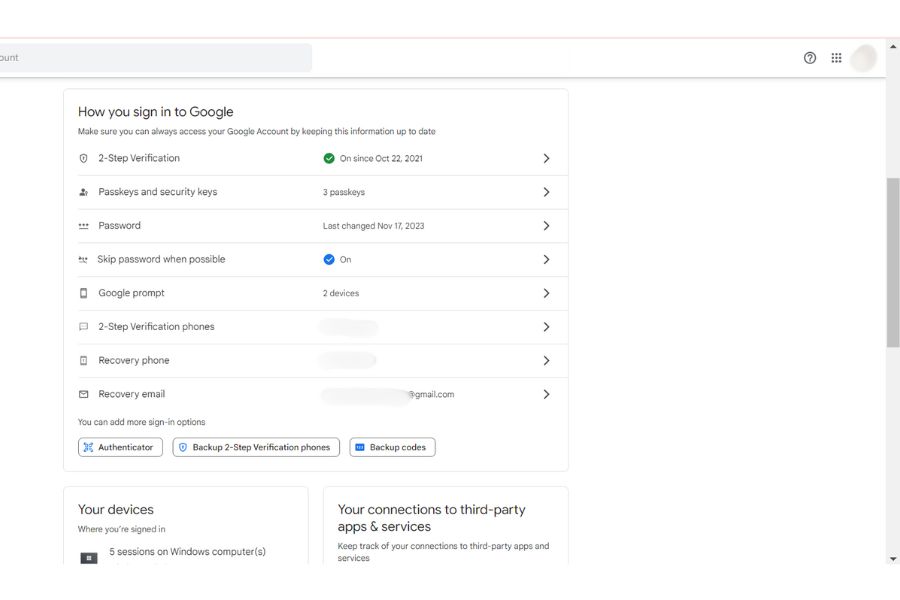Add the Authenticator sign-in option
The width and height of the screenshot is (900, 600).
click(x=120, y=448)
